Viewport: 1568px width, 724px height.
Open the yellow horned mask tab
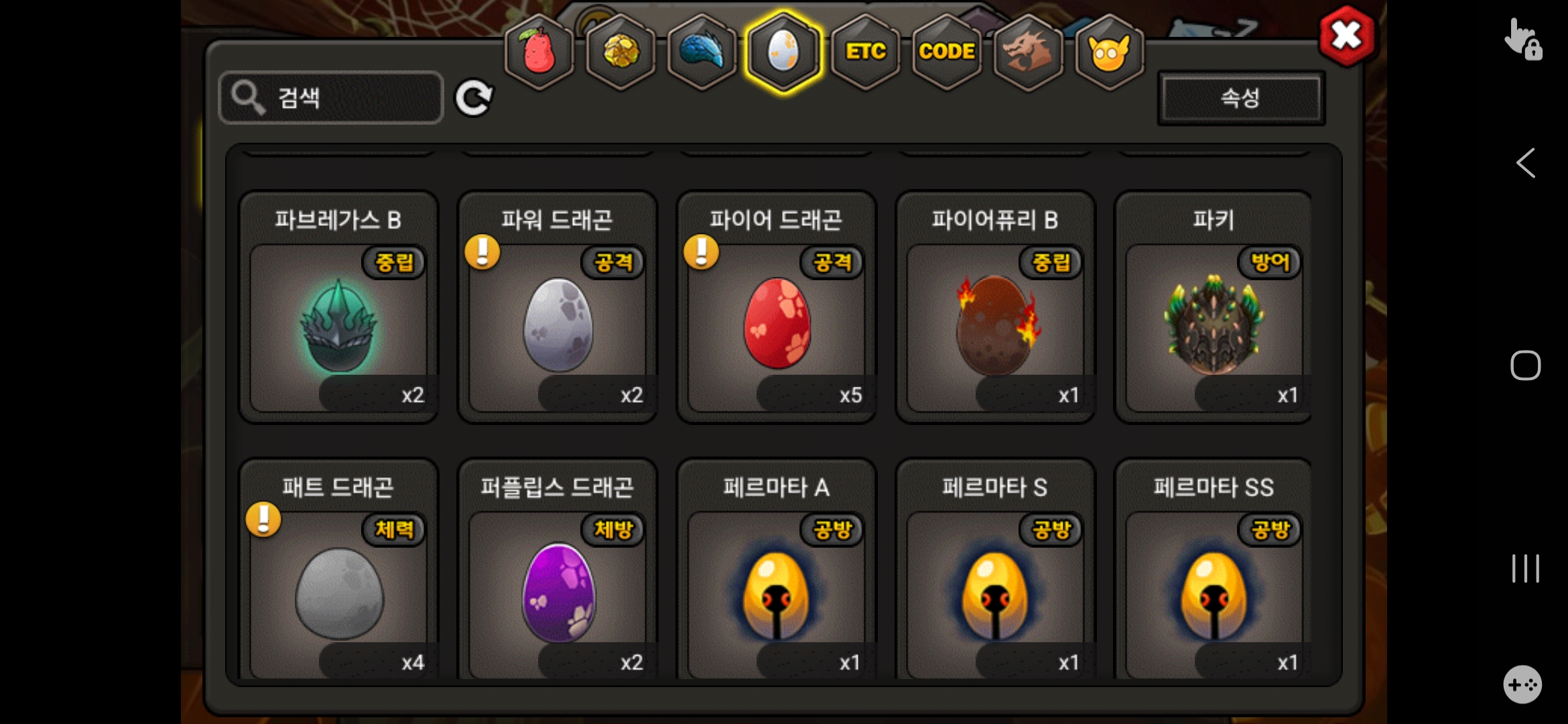tap(1109, 52)
